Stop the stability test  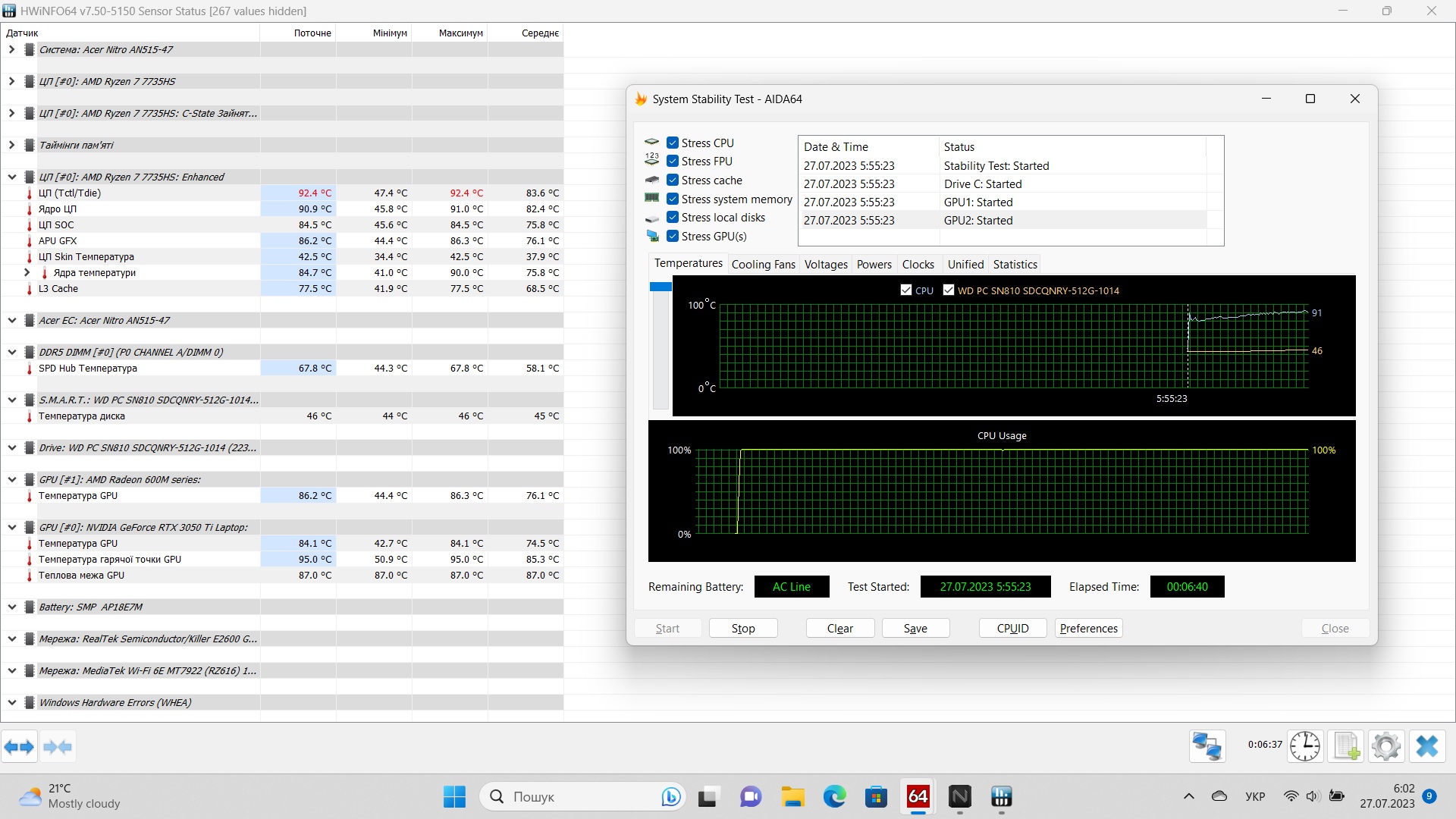click(x=743, y=628)
